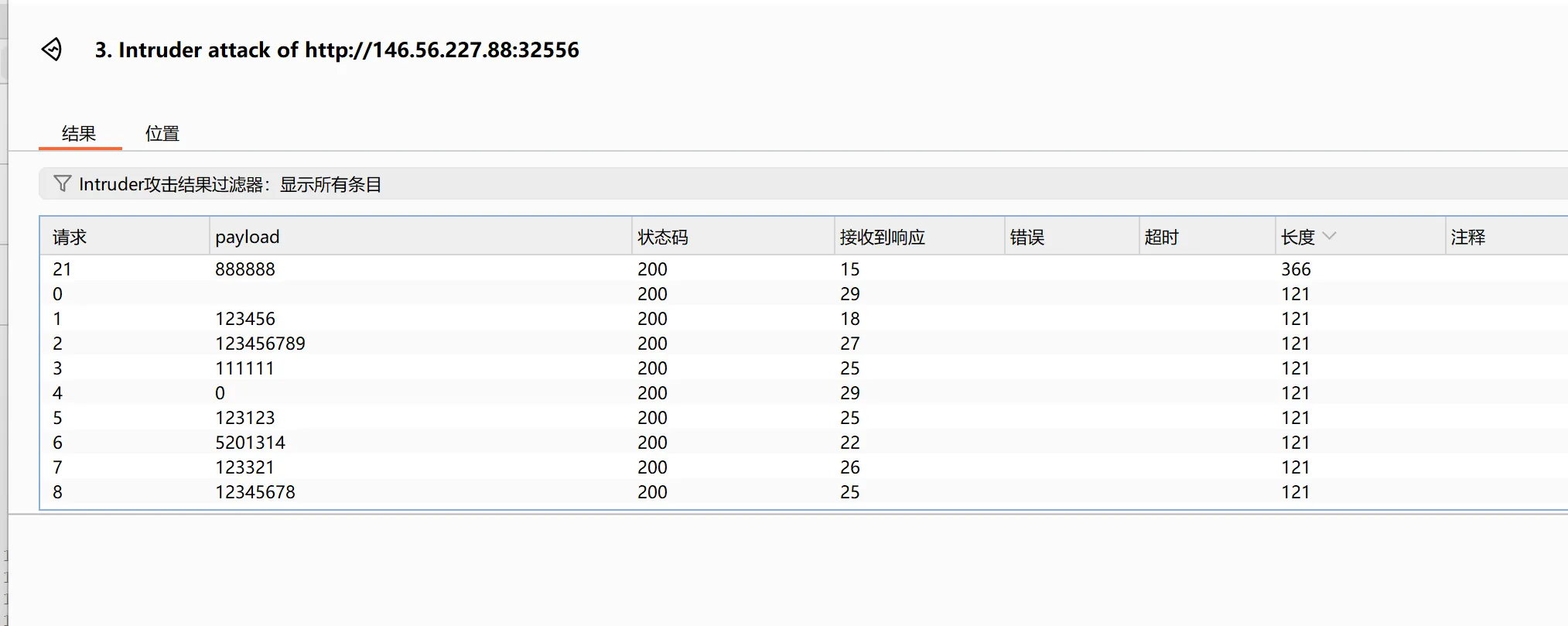Click the 366 length value in first row
Image resolution: width=1568 pixels, height=626 pixels.
(1296, 269)
